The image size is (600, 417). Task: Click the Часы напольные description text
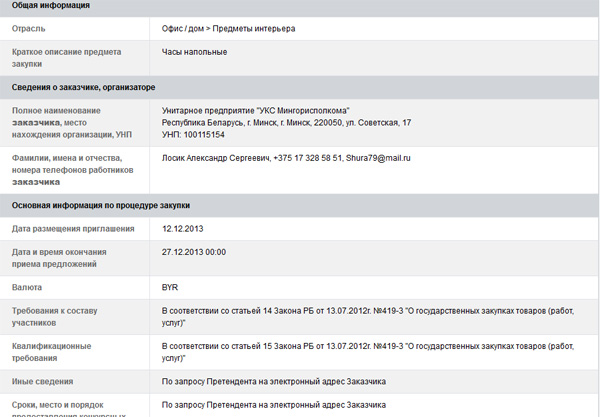pyautogui.click(x=194, y=52)
